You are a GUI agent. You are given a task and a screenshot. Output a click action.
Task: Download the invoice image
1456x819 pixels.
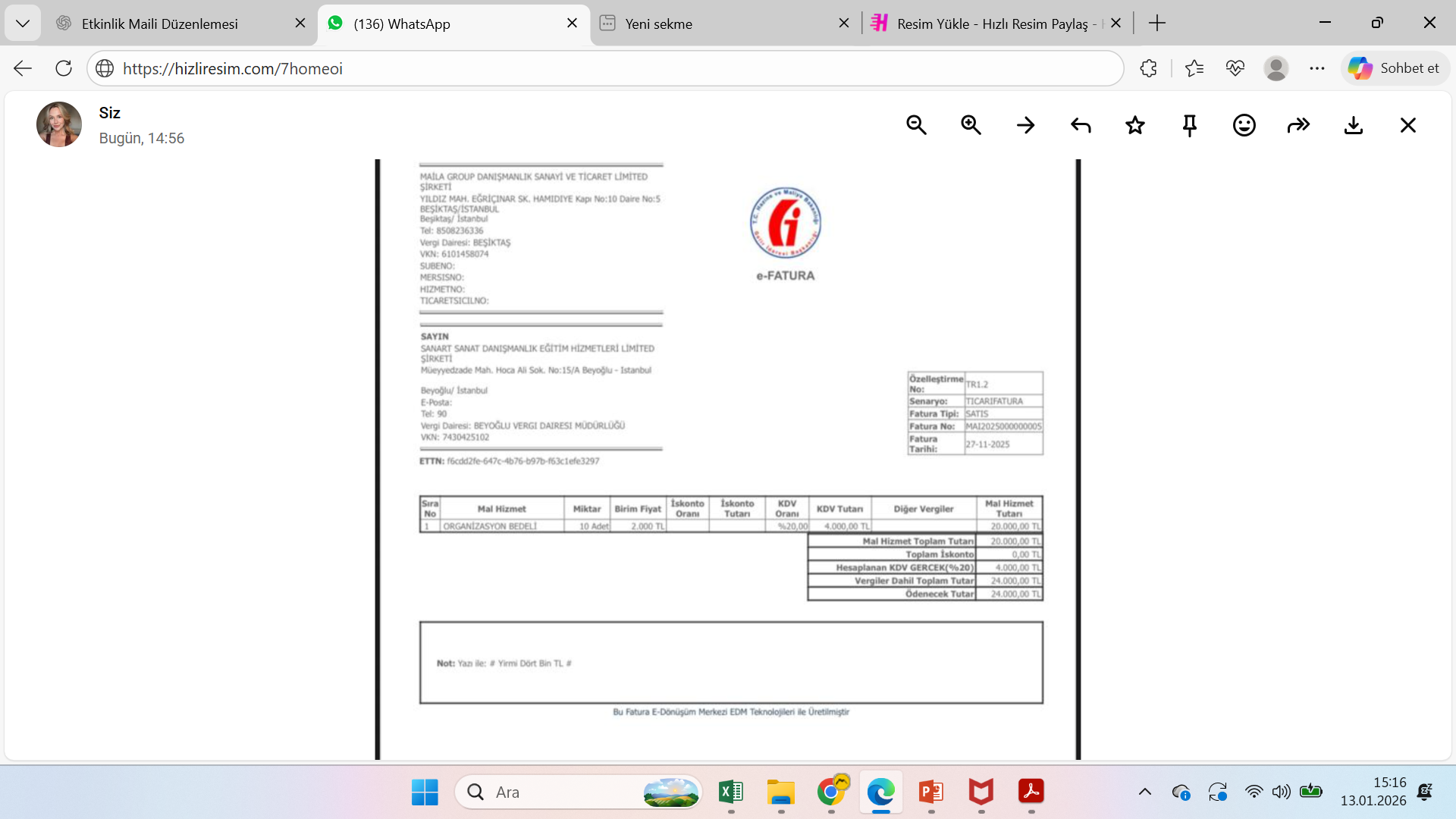(1354, 125)
